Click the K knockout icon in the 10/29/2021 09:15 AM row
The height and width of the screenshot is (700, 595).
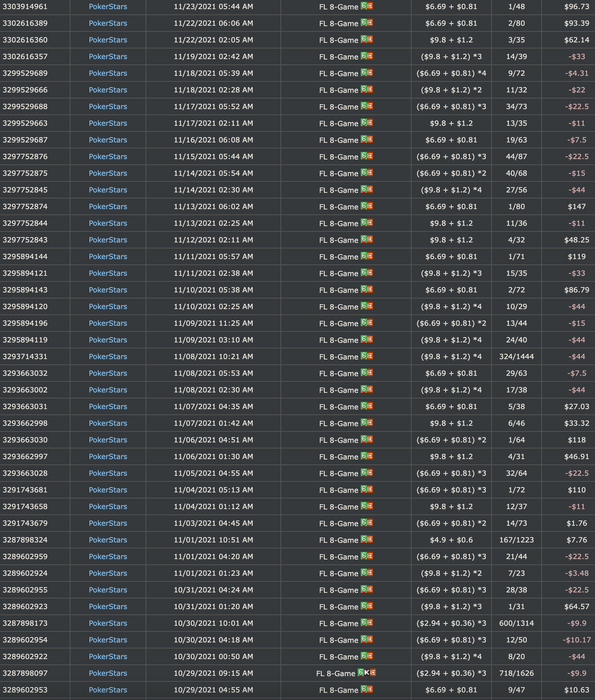[367, 672]
